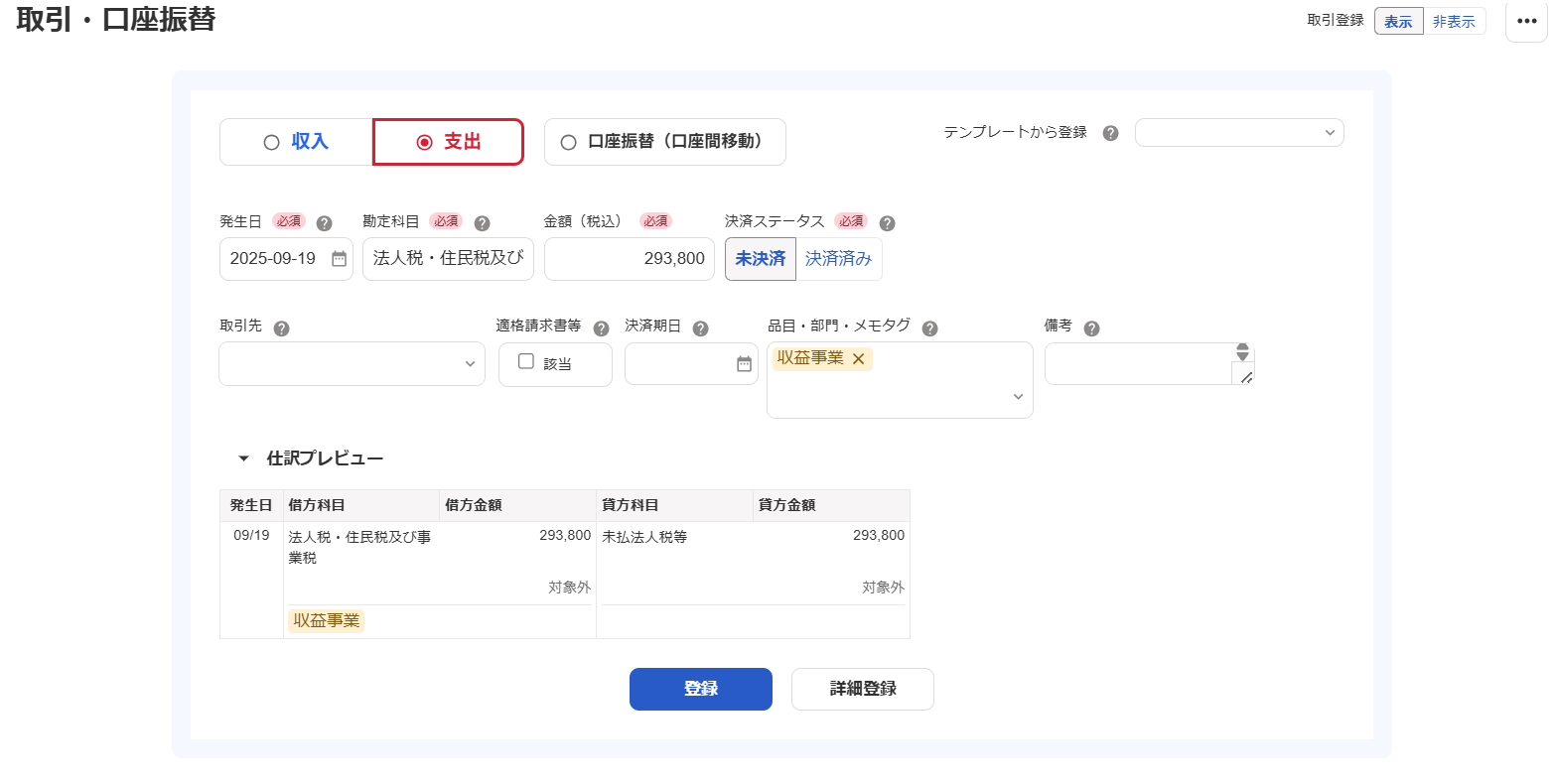
Task: Open the 取引先 dropdown
Action: 353,364
